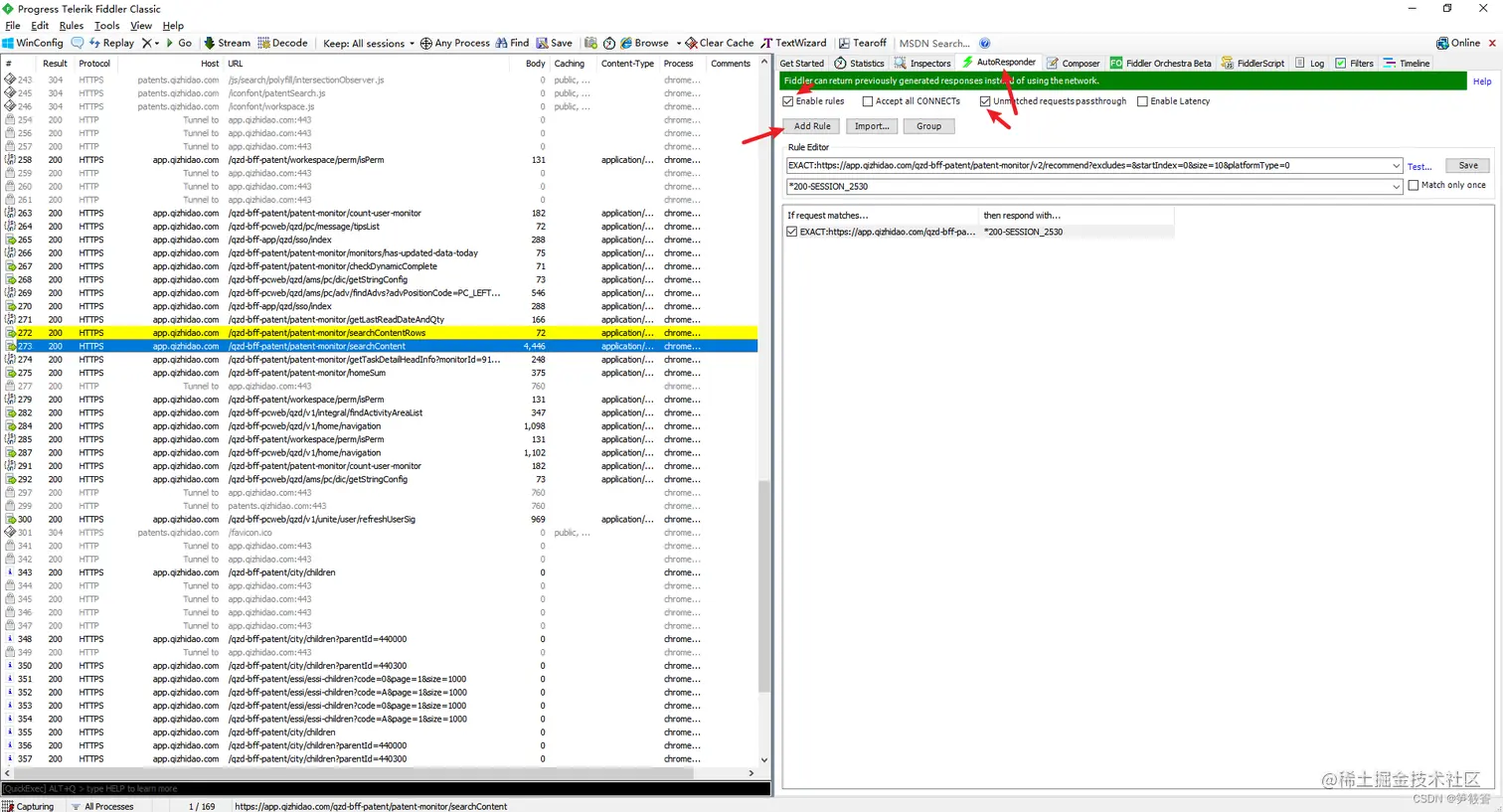
Task: Click the Group button
Action: coord(928,126)
